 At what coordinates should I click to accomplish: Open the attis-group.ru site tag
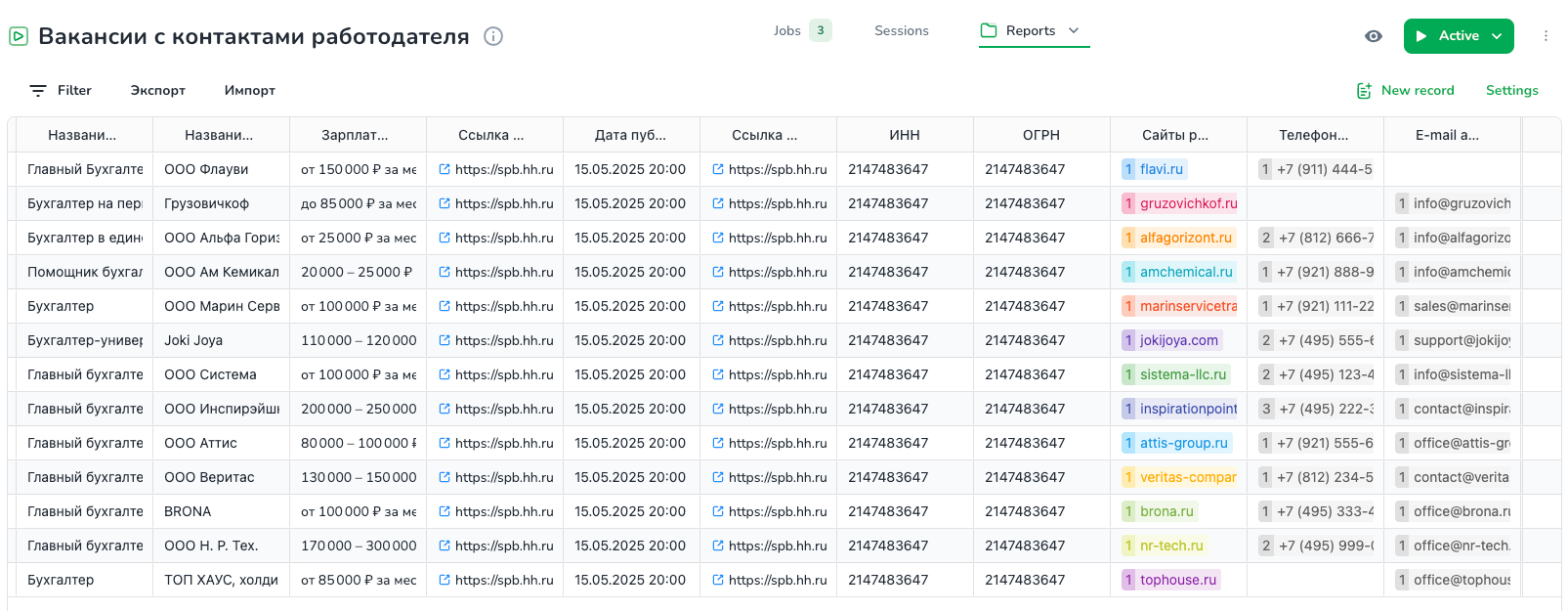pyautogui.click(x=1177, y=443)
